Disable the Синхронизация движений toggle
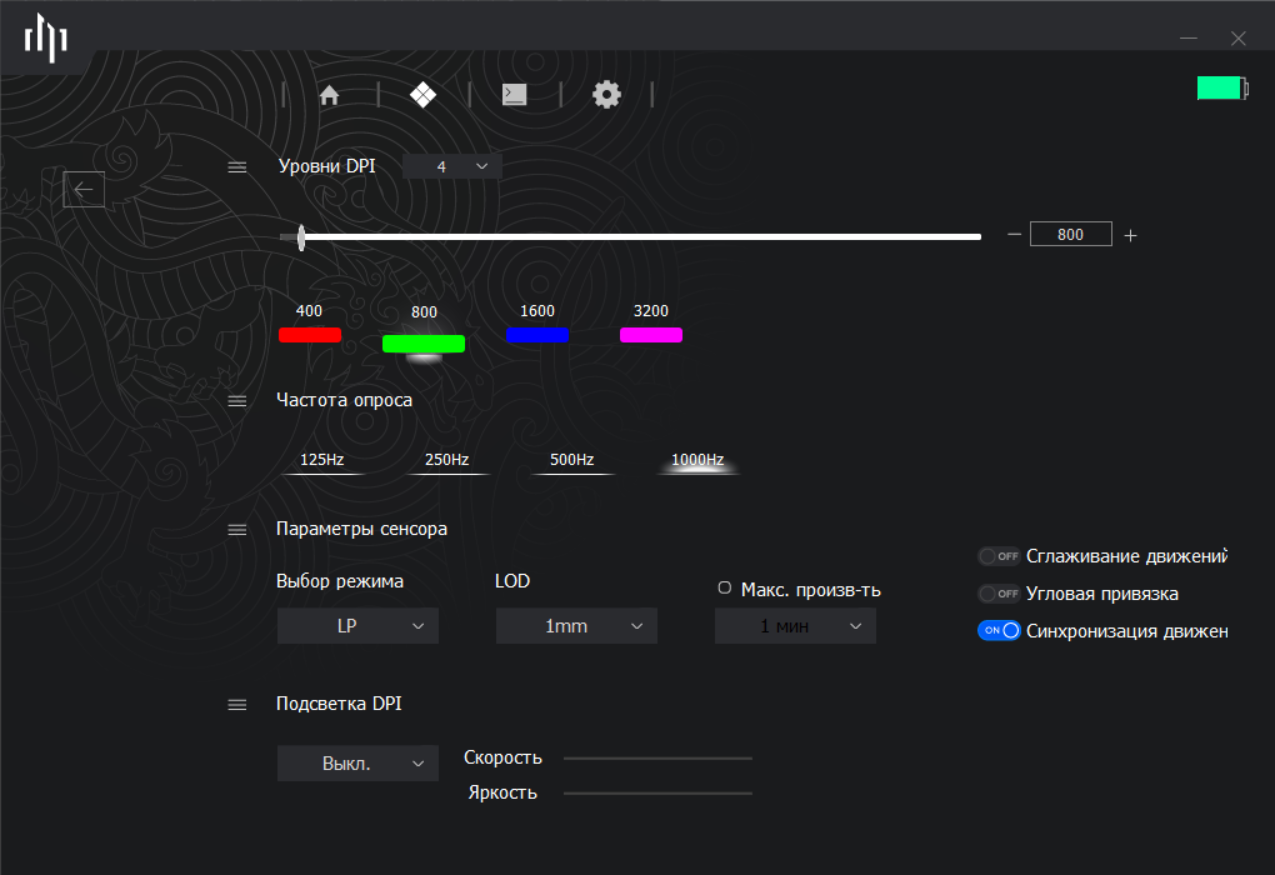The width and height of the screenshot is (1275, 875). [999, 631]
